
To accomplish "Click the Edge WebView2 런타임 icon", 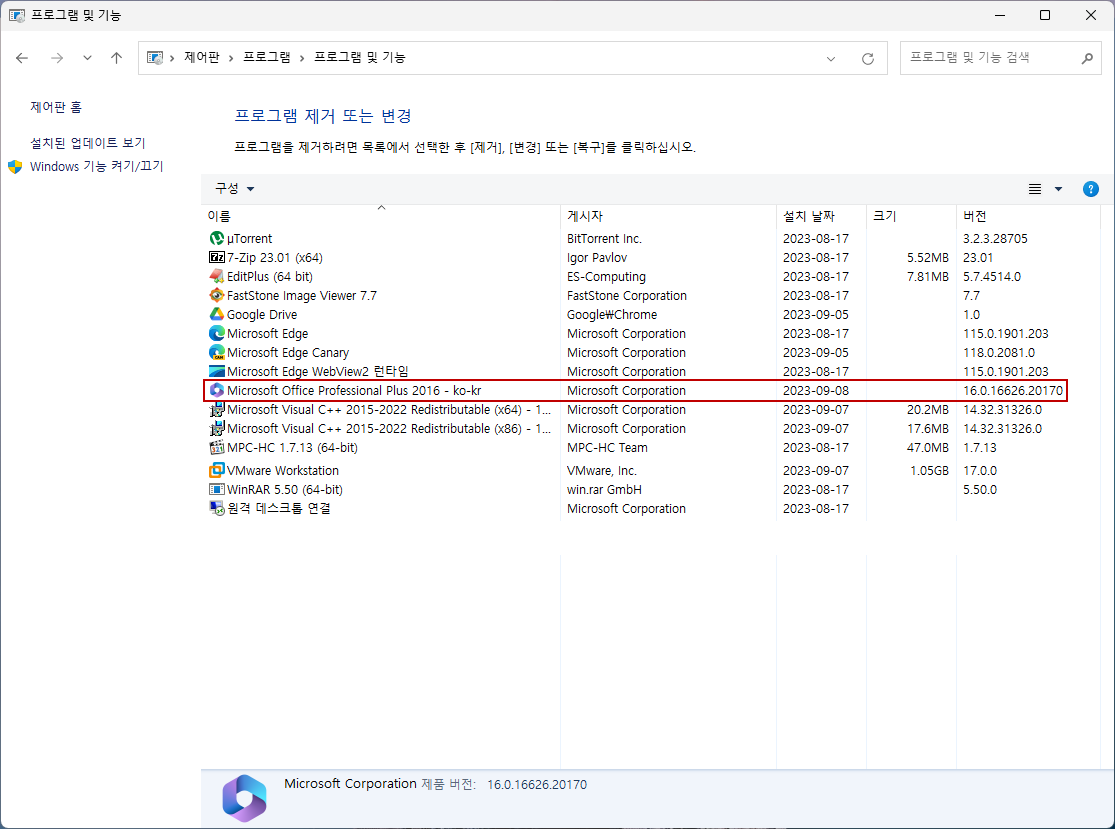I will point(217,371).
